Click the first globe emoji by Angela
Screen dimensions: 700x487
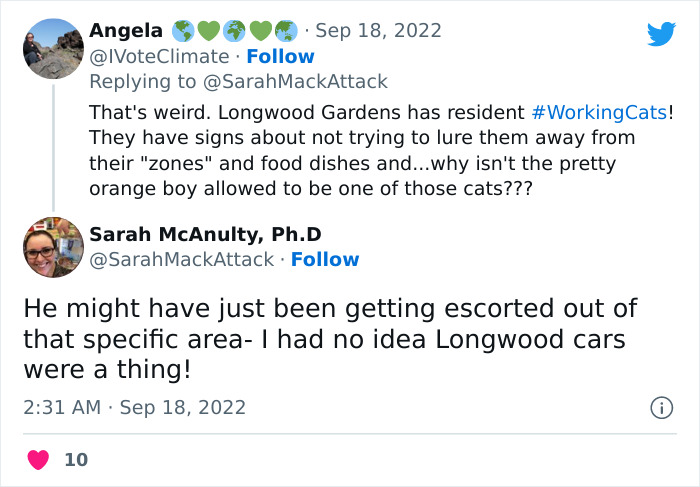click(183, 31)
